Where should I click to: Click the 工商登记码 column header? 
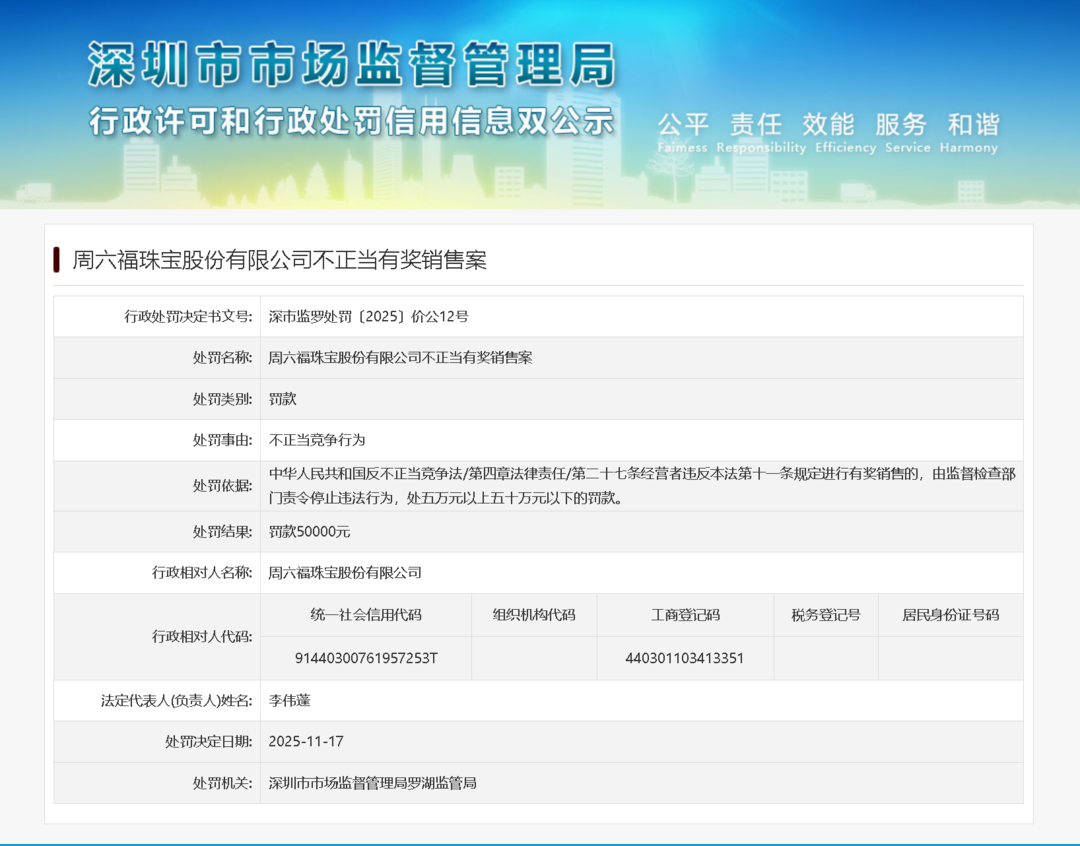tap(685, 615)
